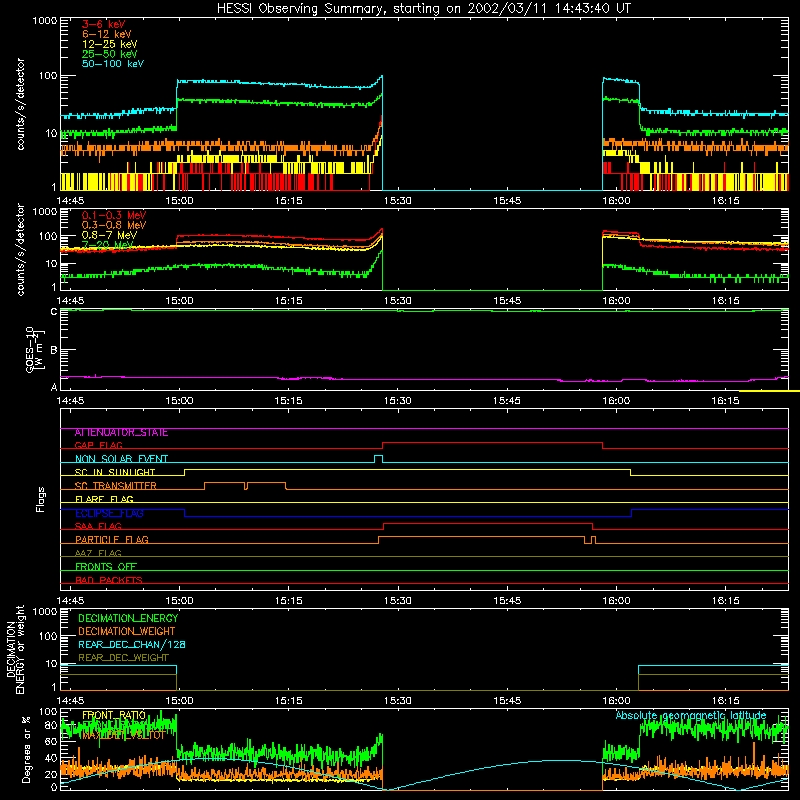Click the FRONT_RATIO legend label
The width and height of the screenshot is (800, 800).
pos(114,715)
